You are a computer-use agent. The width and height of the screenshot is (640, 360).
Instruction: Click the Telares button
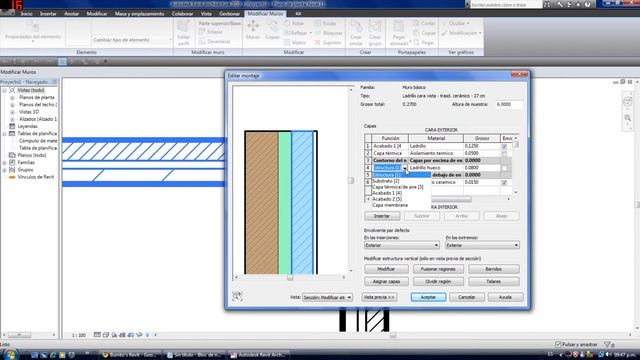pos(494,282)
